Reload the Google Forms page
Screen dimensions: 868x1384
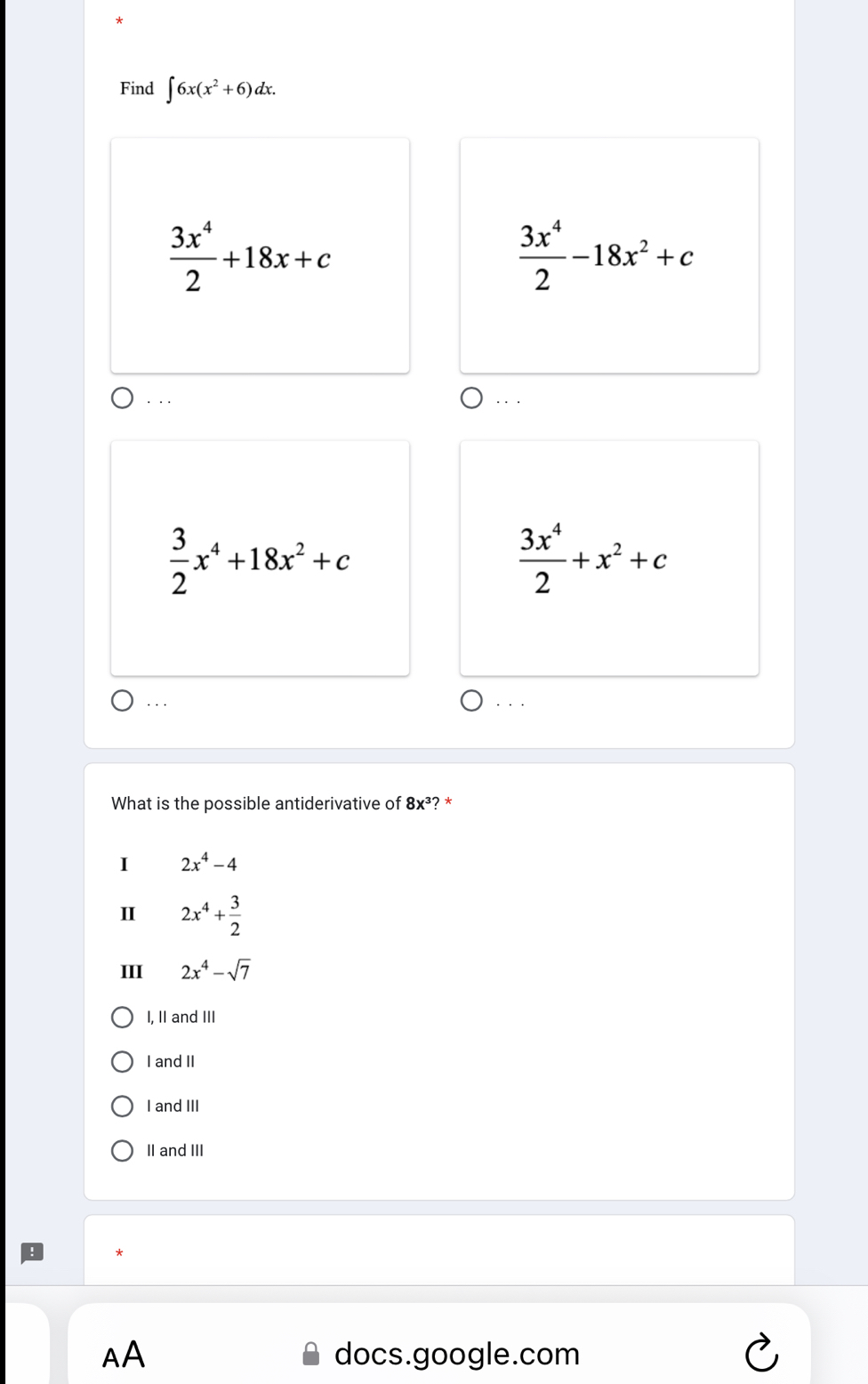tap(760, 1355)
